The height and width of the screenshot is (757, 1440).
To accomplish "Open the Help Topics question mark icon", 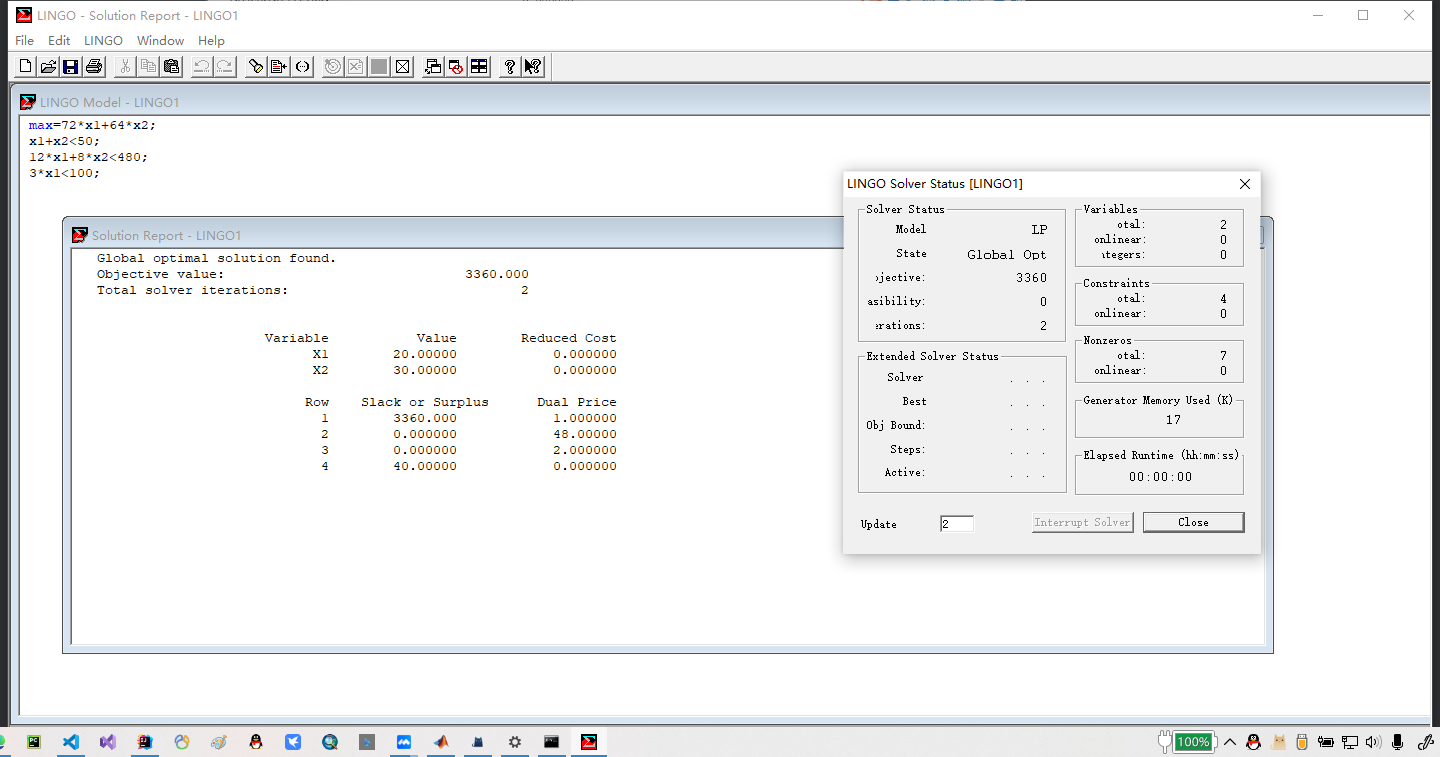I will coord(510,67).
